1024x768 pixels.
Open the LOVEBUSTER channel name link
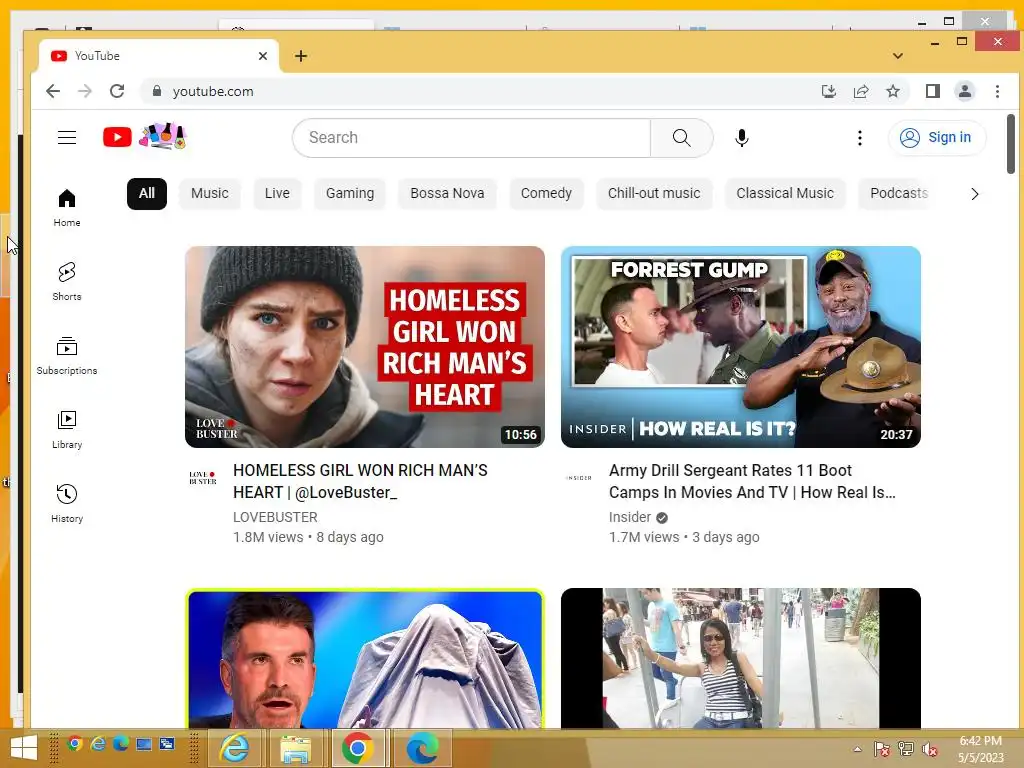[x=275, y=517]
